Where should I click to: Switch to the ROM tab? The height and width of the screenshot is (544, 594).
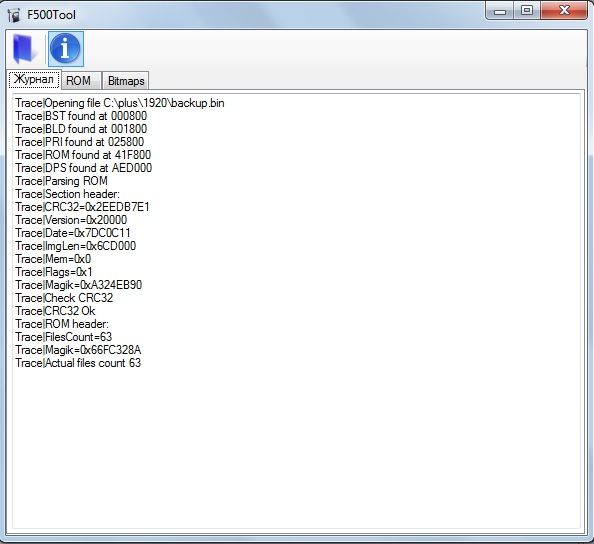point(78,81)
